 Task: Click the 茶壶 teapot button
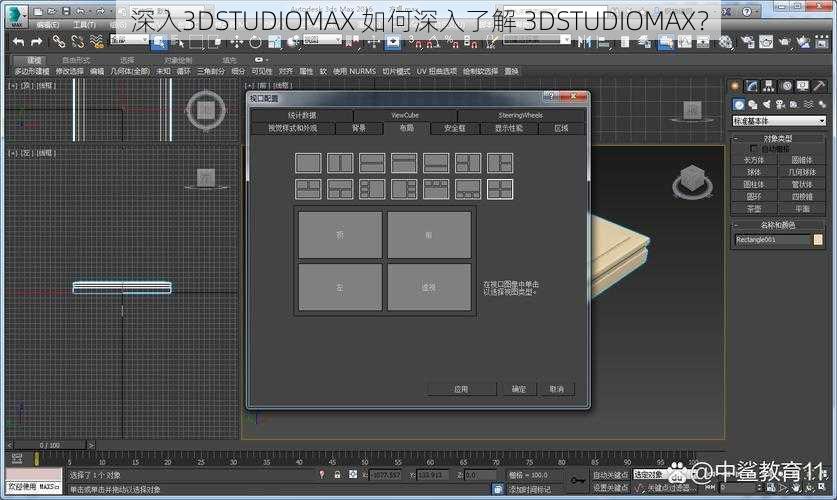pyautogui.click(x=754, y=209)
